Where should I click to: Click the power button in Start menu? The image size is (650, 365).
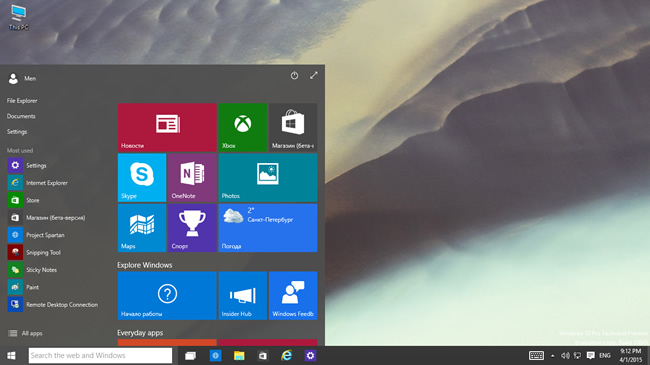[x=294, y=75]
